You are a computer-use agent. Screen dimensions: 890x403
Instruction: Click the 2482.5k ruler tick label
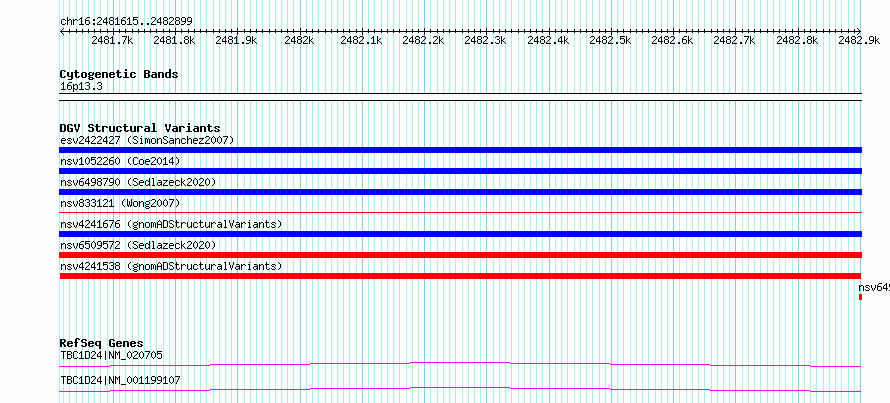(x=611, y=40)
